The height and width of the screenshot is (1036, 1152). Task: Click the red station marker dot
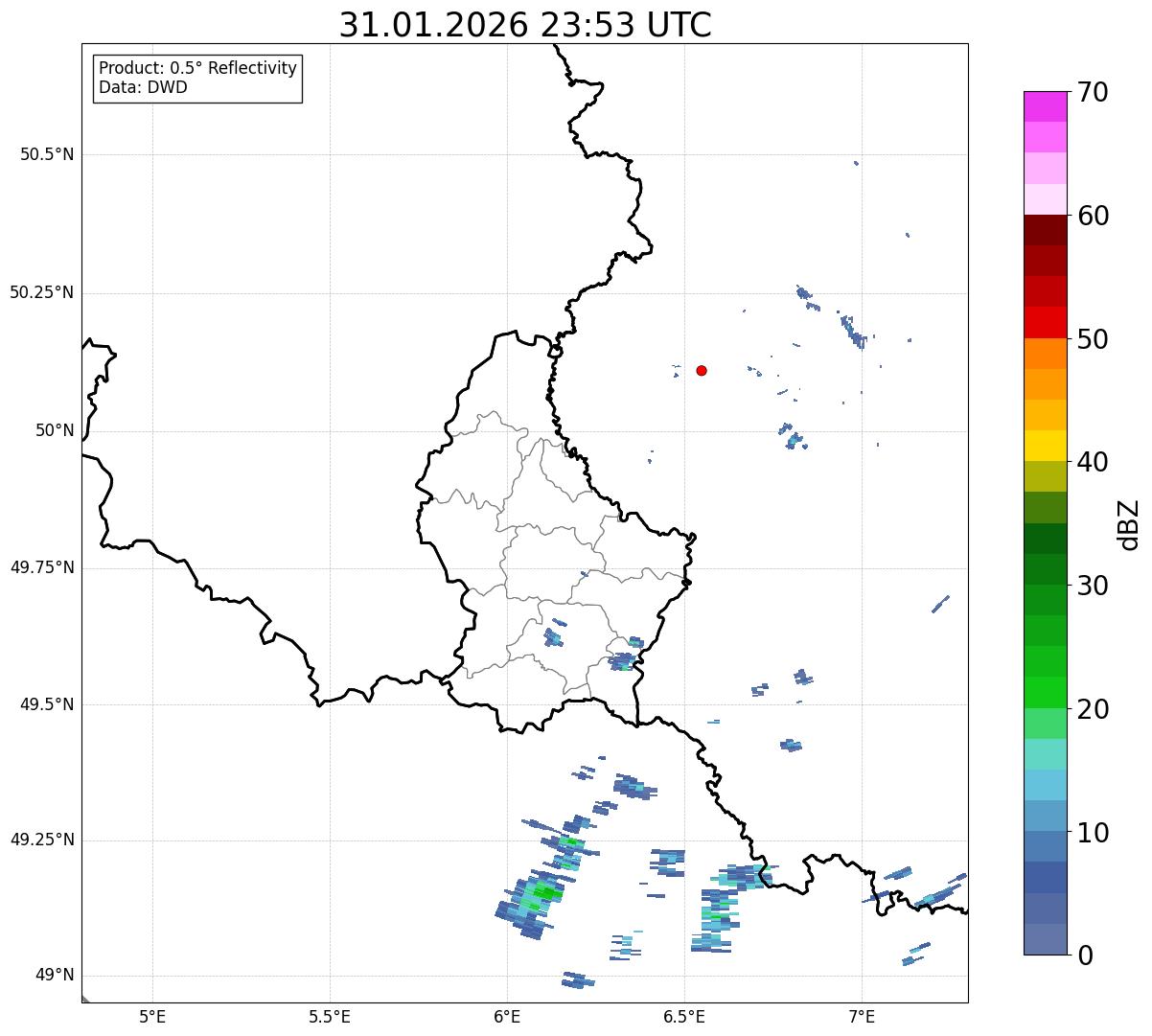[702, 371]
